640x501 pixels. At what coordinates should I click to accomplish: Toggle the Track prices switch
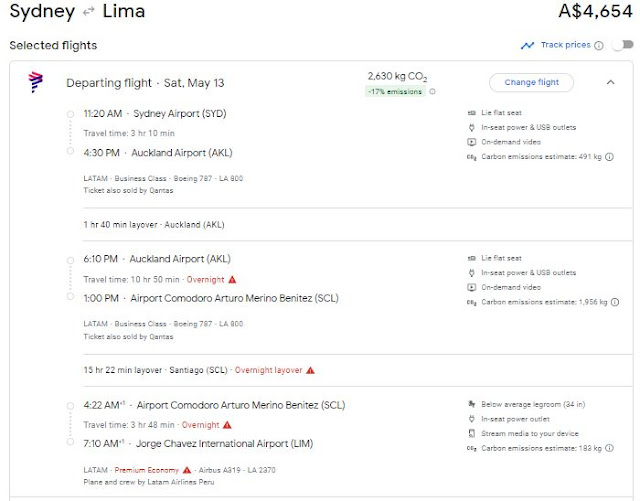[x=623, y=45]
